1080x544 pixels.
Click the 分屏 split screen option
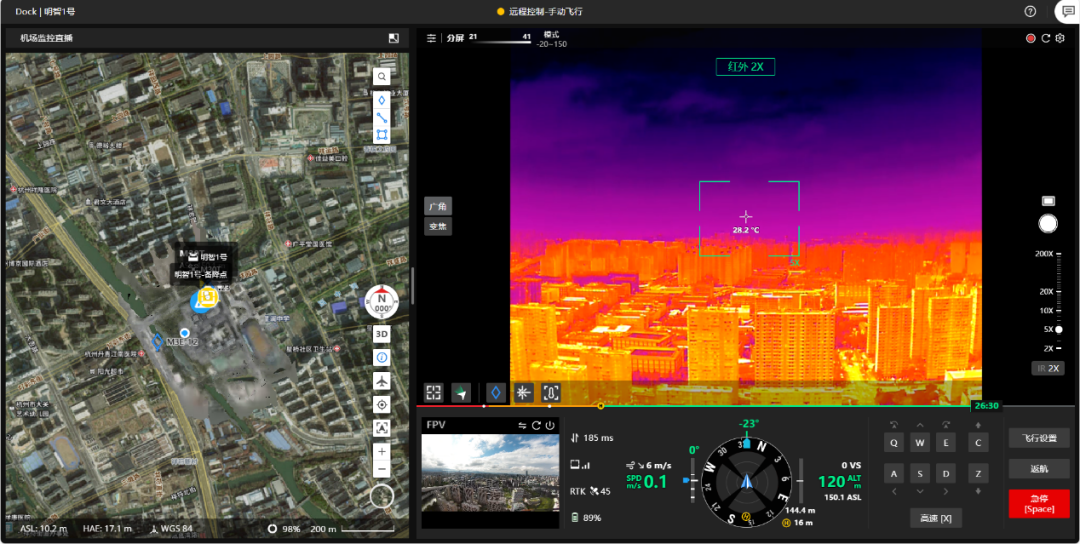tap(455, 38)
